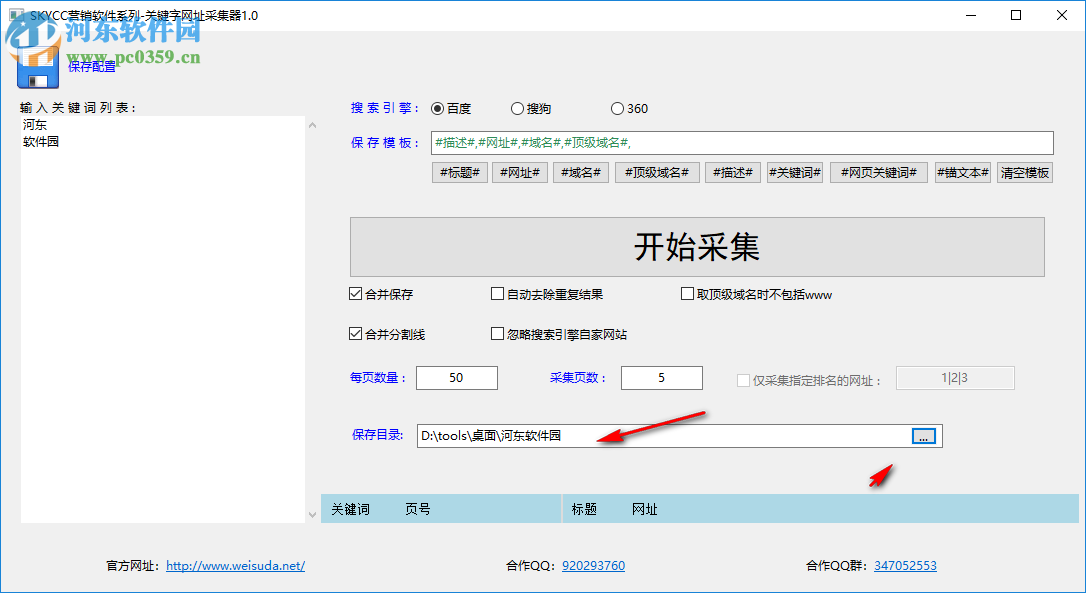Click 清空模板 to clear the template
1086x593 pixels.
click(1024, 172)
